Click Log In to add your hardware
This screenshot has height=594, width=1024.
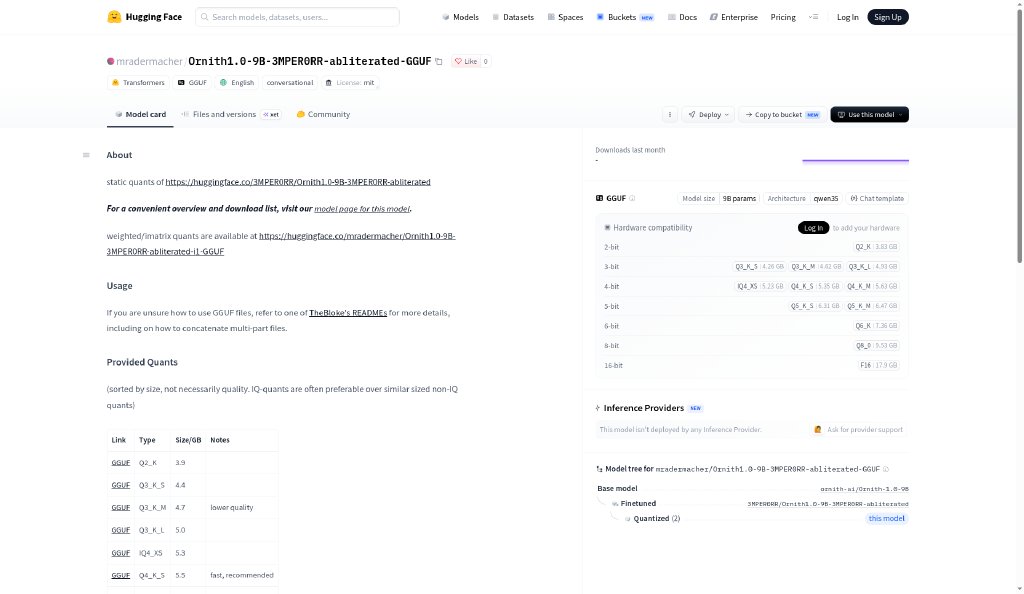pyautogui.click(x=813, y=228)
